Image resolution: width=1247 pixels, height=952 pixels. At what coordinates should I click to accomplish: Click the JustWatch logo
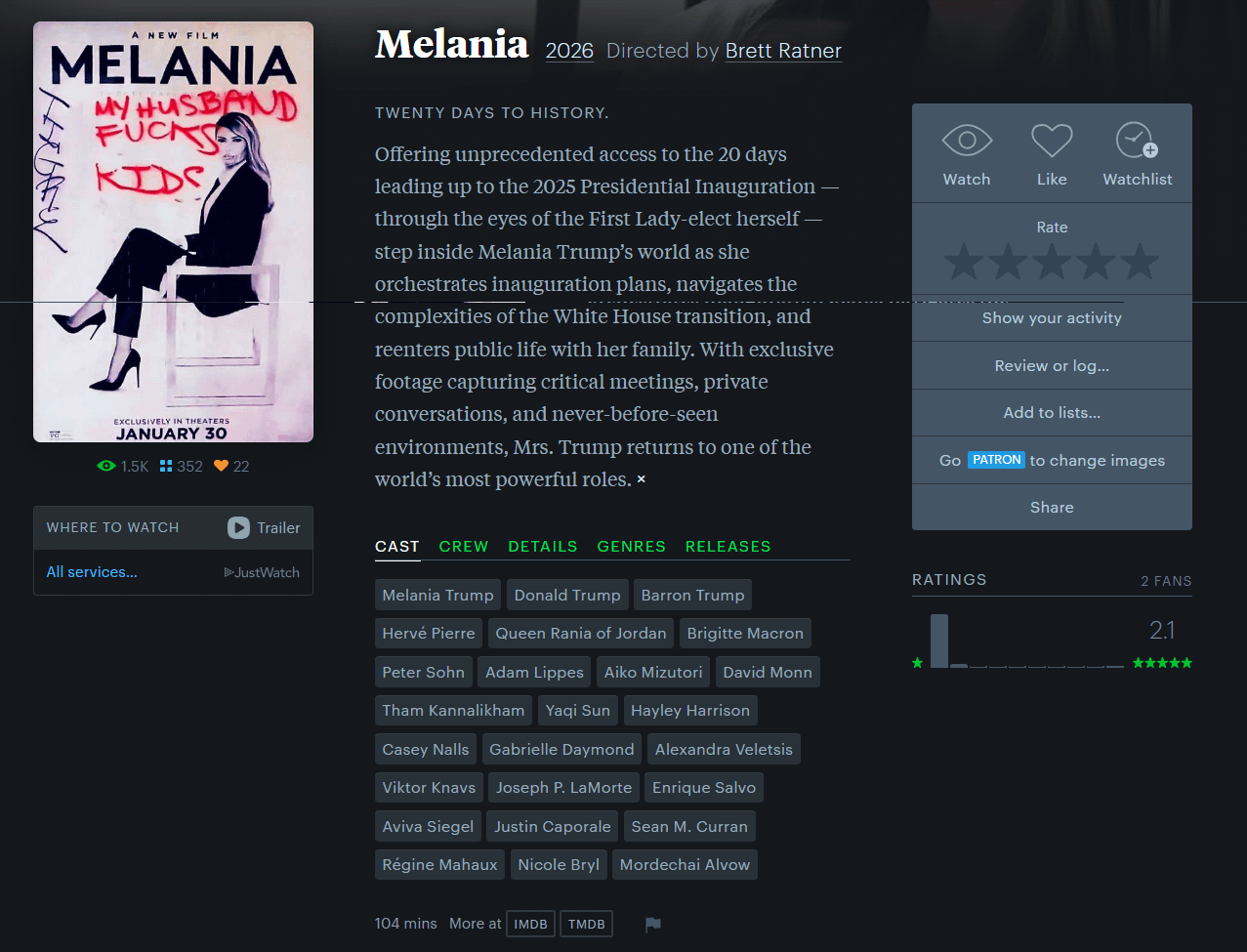click(x=262, y=573)
